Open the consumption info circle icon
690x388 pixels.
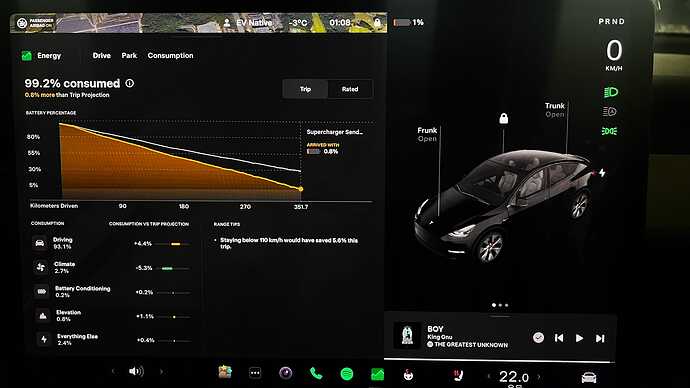[x=129, y=83]
